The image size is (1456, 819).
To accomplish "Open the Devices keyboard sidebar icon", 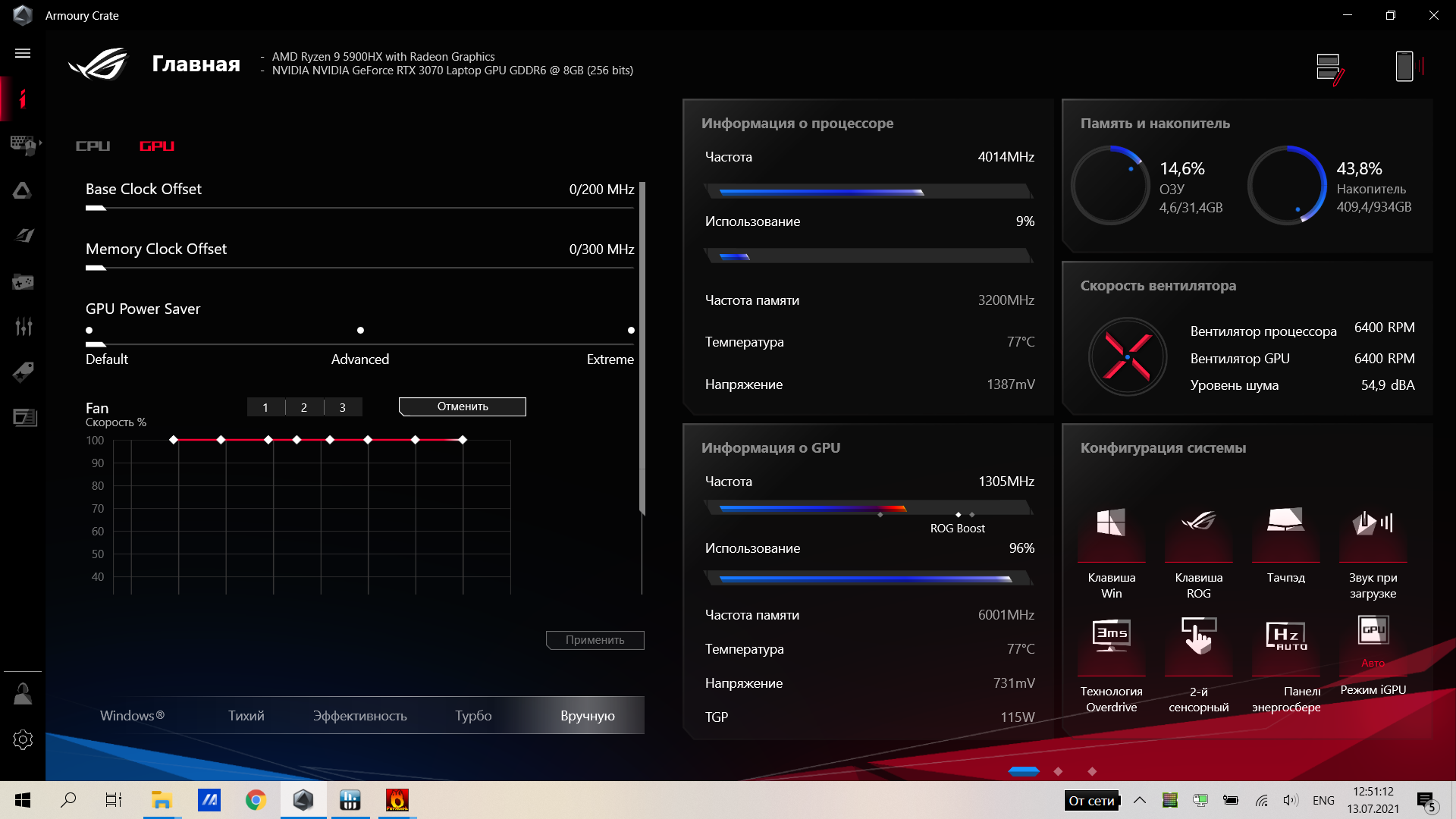I will click(23, 144).
